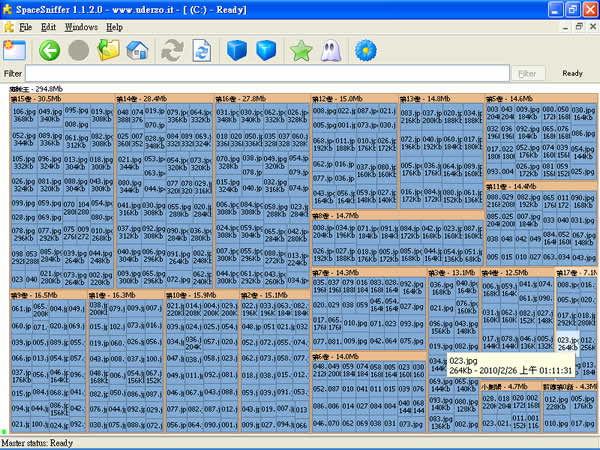Click the app icon in the menu bar
The image size is (600, 450).
tap(8, 27)
